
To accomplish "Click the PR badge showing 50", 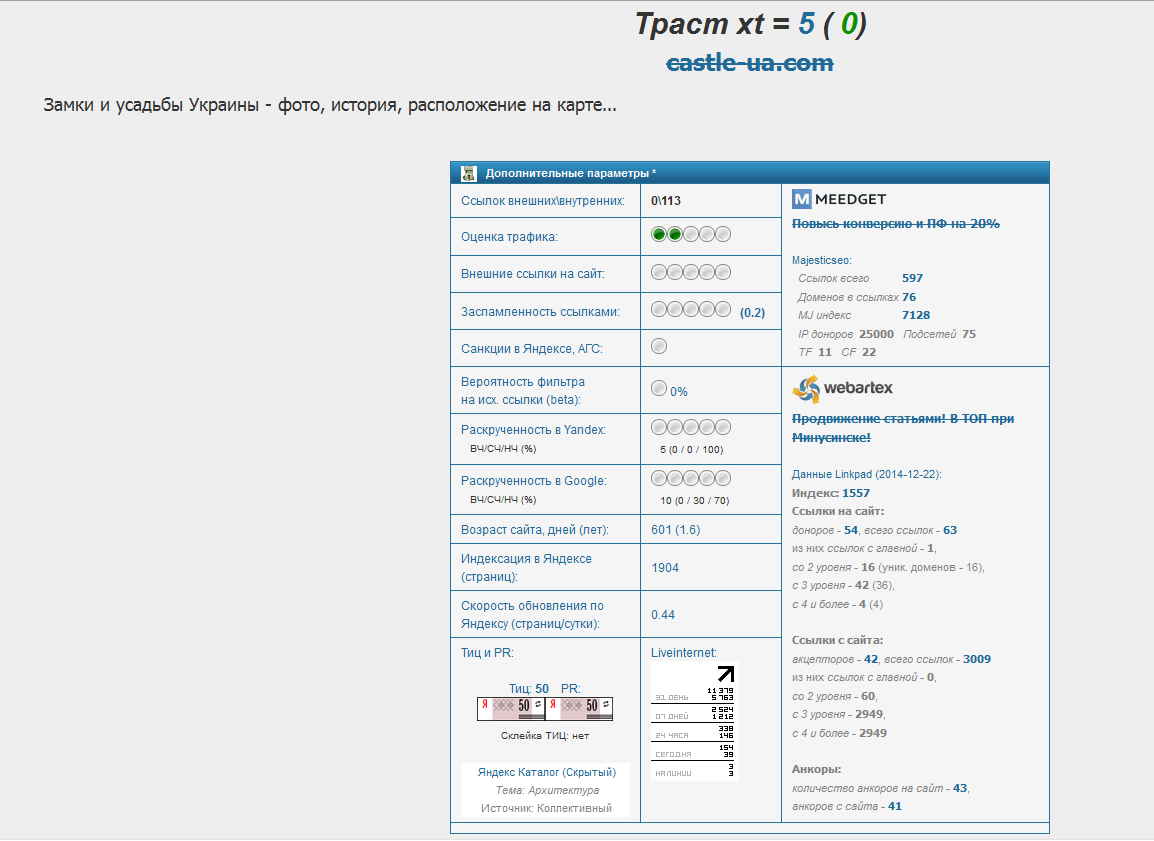I will pyautogui.click(x=579, y=709).
